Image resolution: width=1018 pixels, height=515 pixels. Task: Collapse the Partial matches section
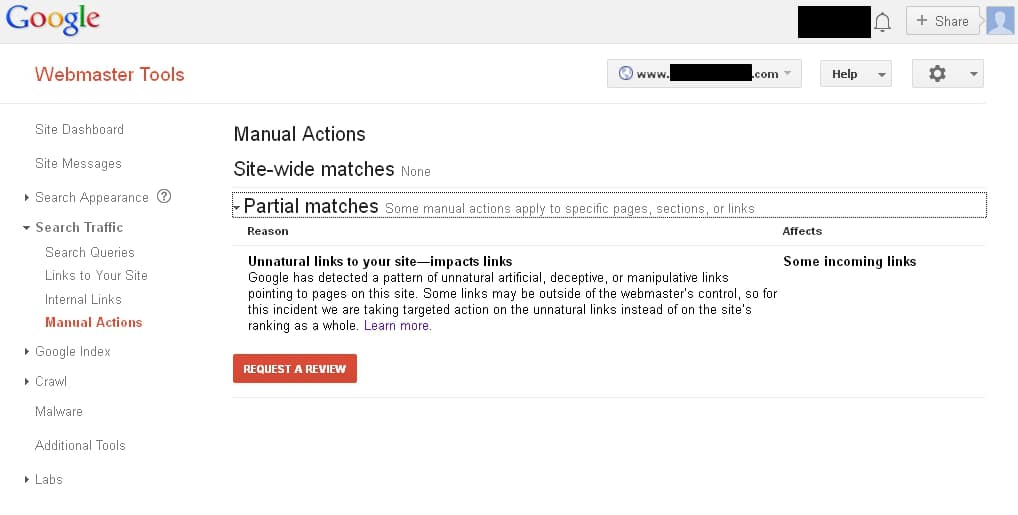(237, 208)
